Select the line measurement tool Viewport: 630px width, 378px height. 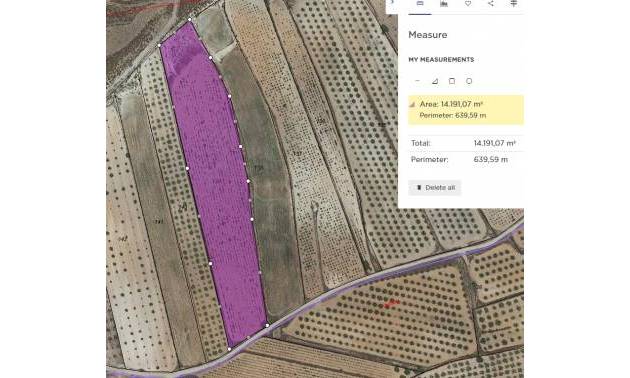point(417,81)
